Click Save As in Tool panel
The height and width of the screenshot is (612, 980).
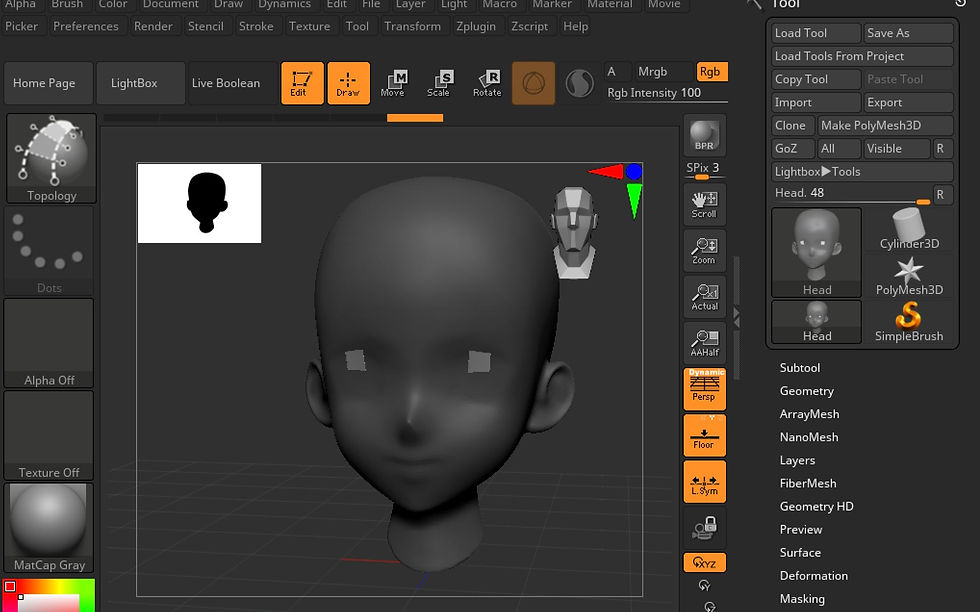pyautogui.click(x=908, y=33)
